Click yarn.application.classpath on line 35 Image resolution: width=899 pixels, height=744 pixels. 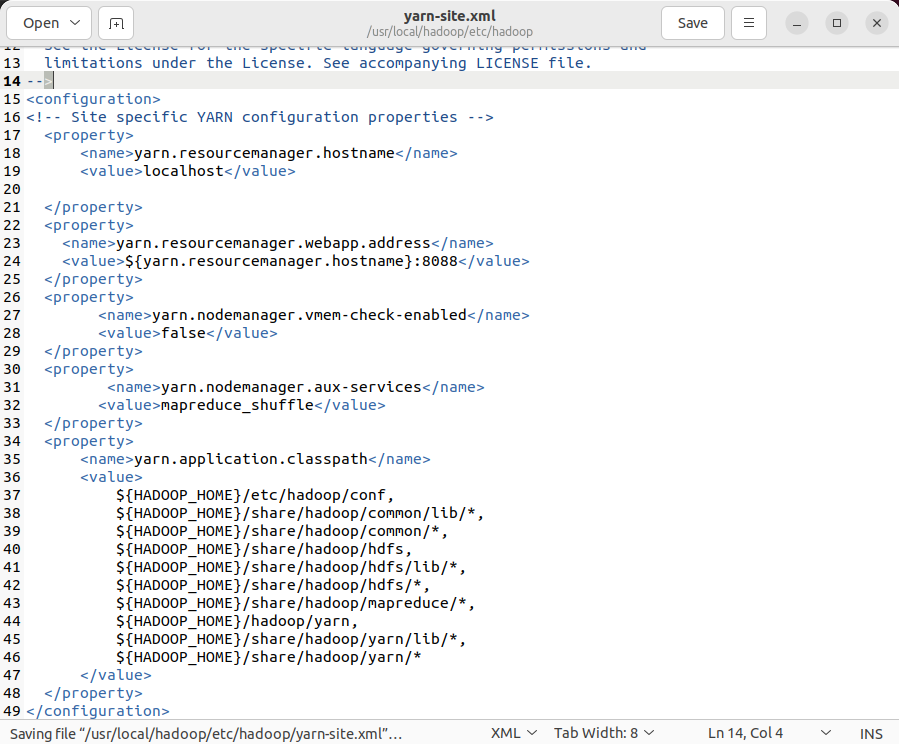point(251,459)
